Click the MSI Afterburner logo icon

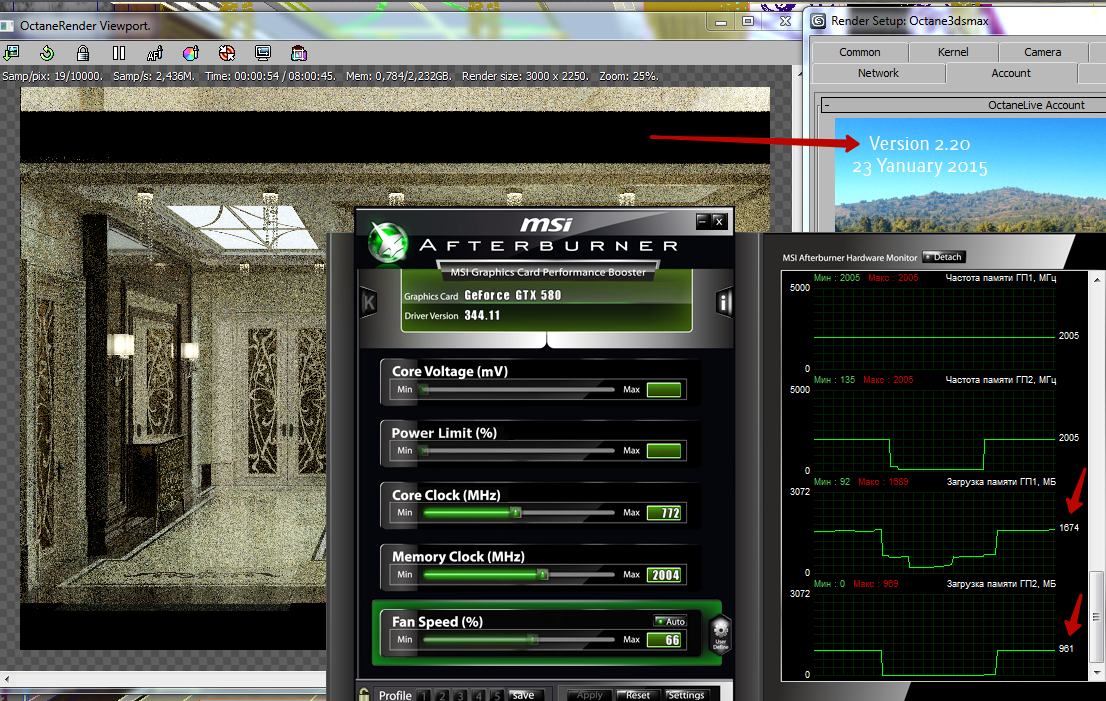pos(387,243)
